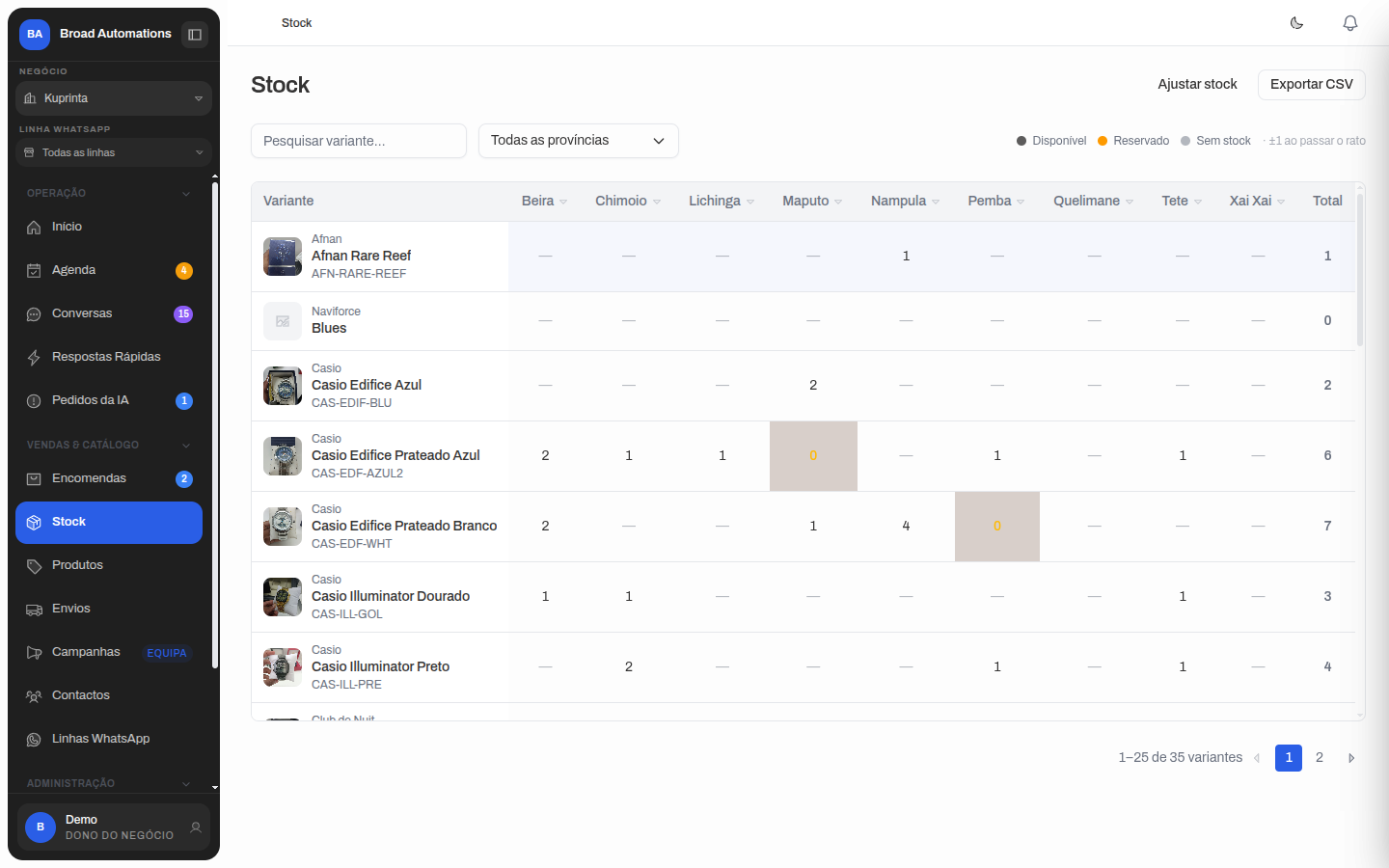Select current page 1 button

[1289, 758]
